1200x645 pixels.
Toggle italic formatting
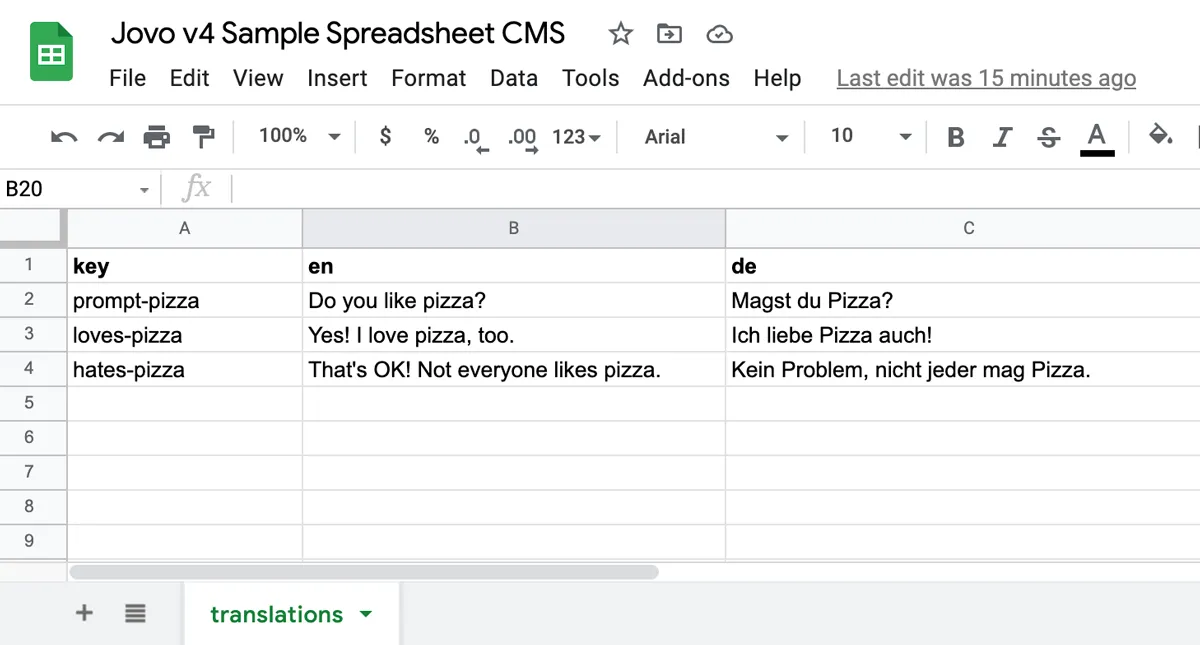pyautogui.click(x=1002, y=137)
